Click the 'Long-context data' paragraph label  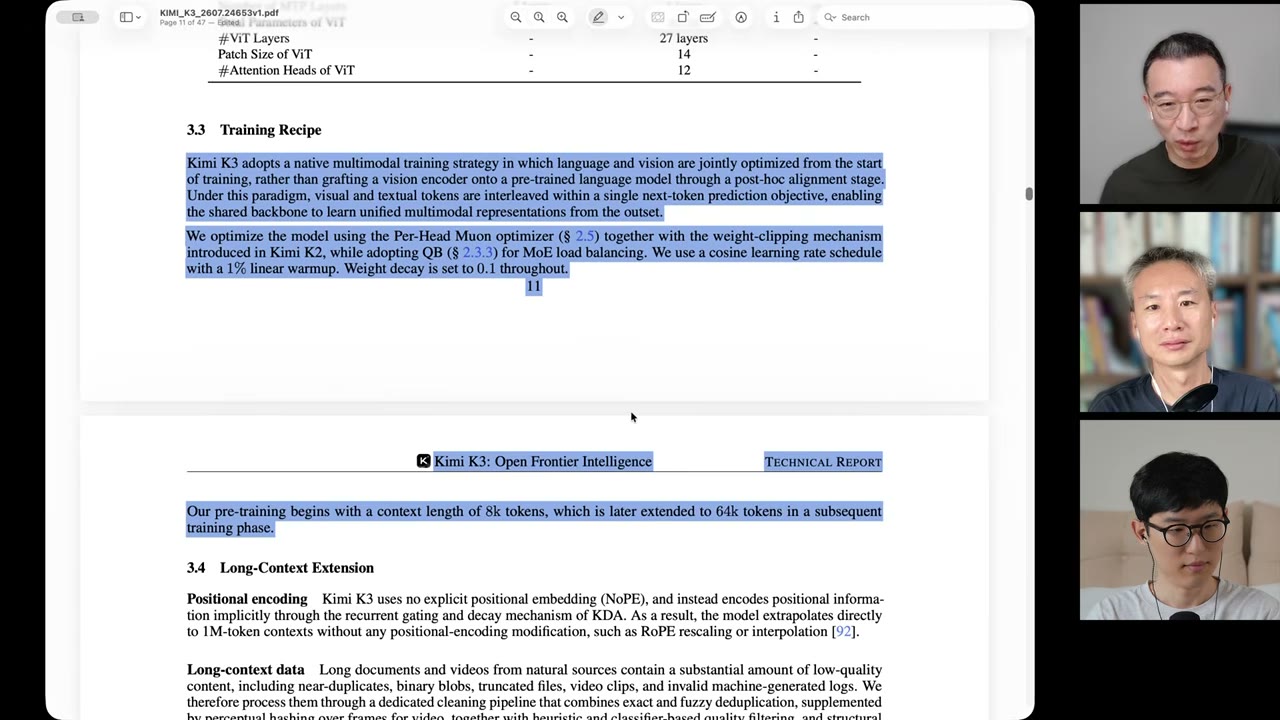(x=245, y=669)
